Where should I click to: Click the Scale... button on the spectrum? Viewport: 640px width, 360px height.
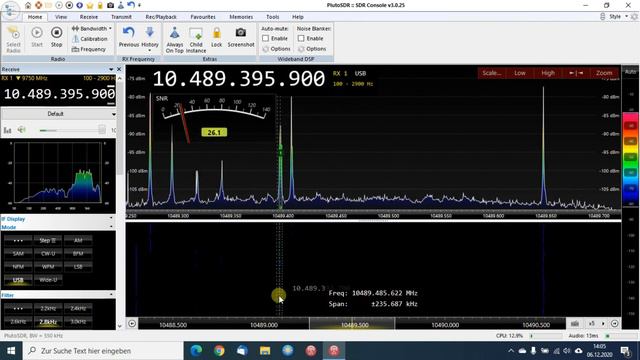pos(492,73)
